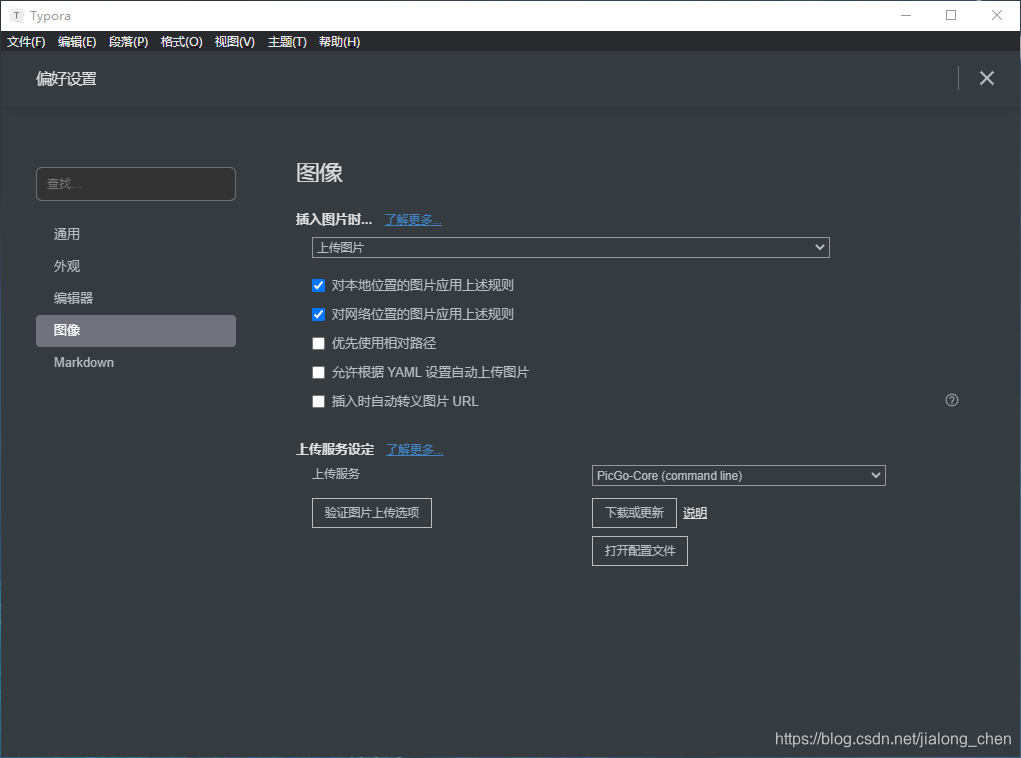This screenshot has height=758, width=1021.
Task: Minimize the Typora window
Action: coord(906,15)
